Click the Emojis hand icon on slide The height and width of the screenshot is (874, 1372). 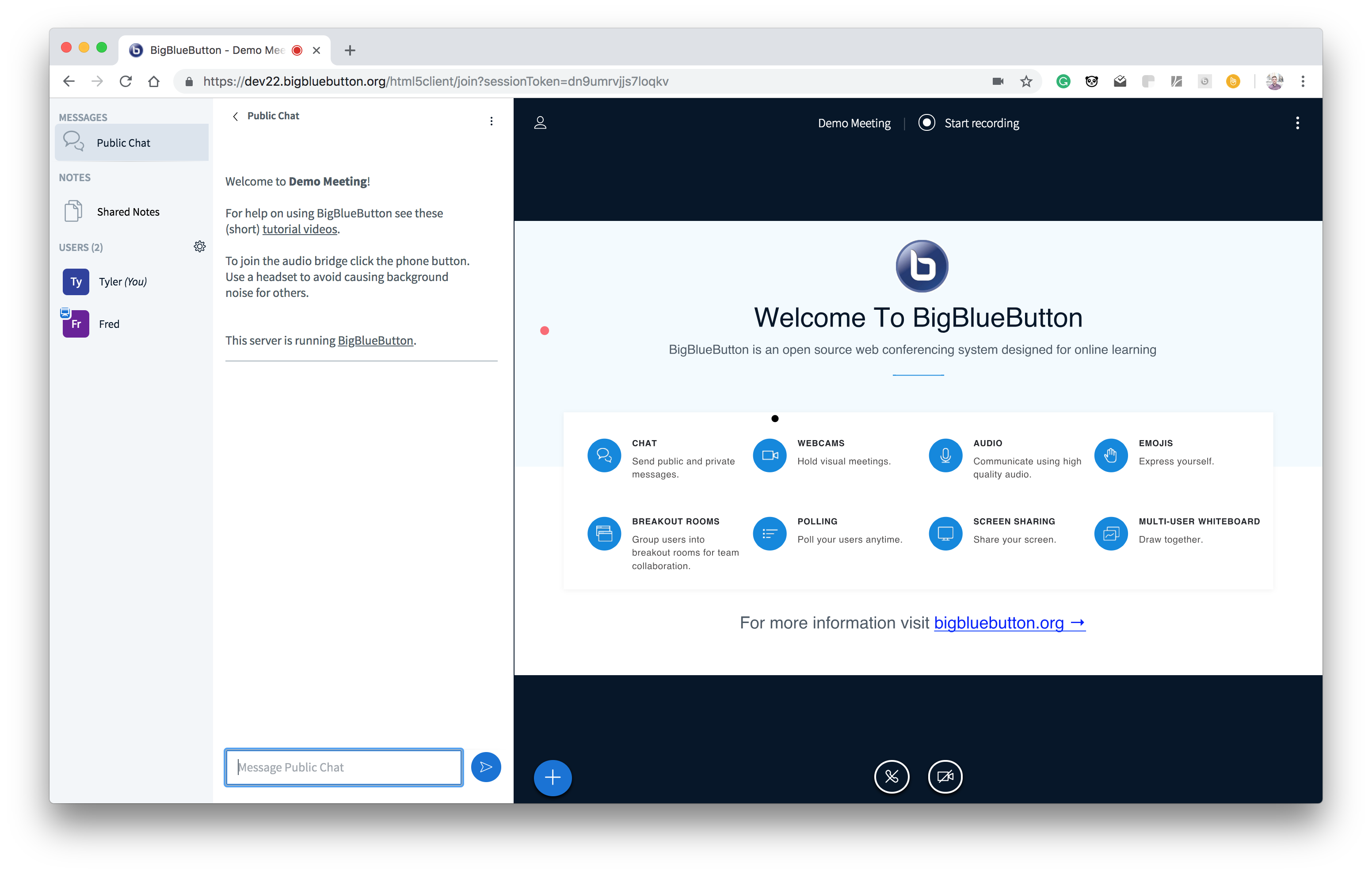tap(1111, 455)
